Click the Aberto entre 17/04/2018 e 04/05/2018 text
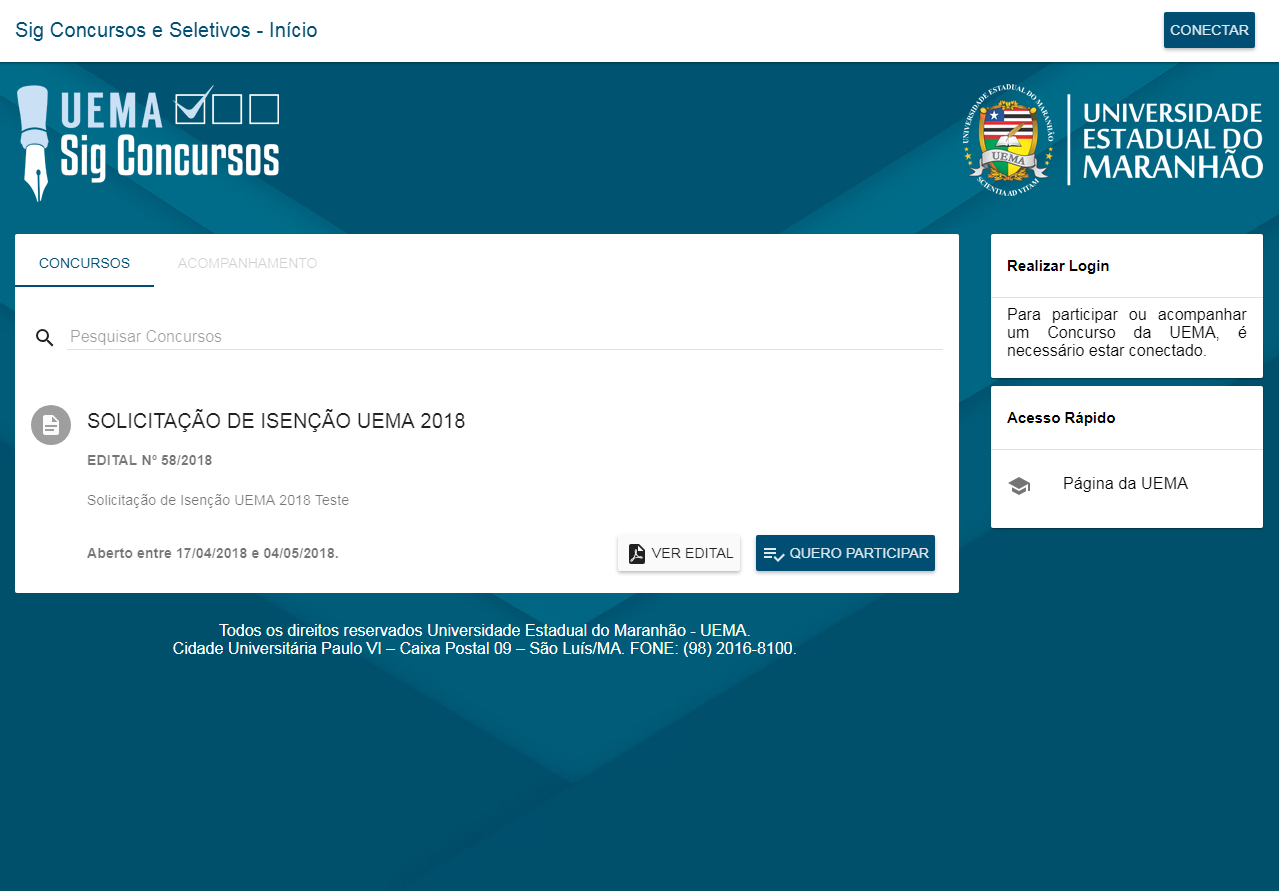 tap(213, 553)
